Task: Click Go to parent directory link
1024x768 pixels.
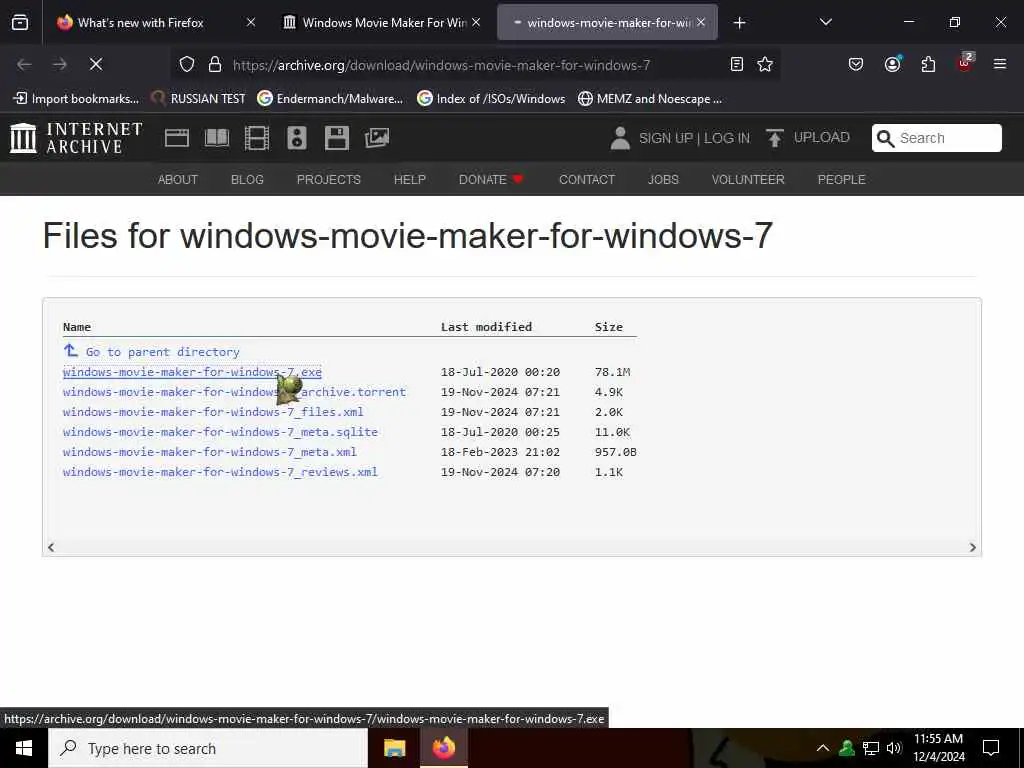Action: [x=163, y=352]
